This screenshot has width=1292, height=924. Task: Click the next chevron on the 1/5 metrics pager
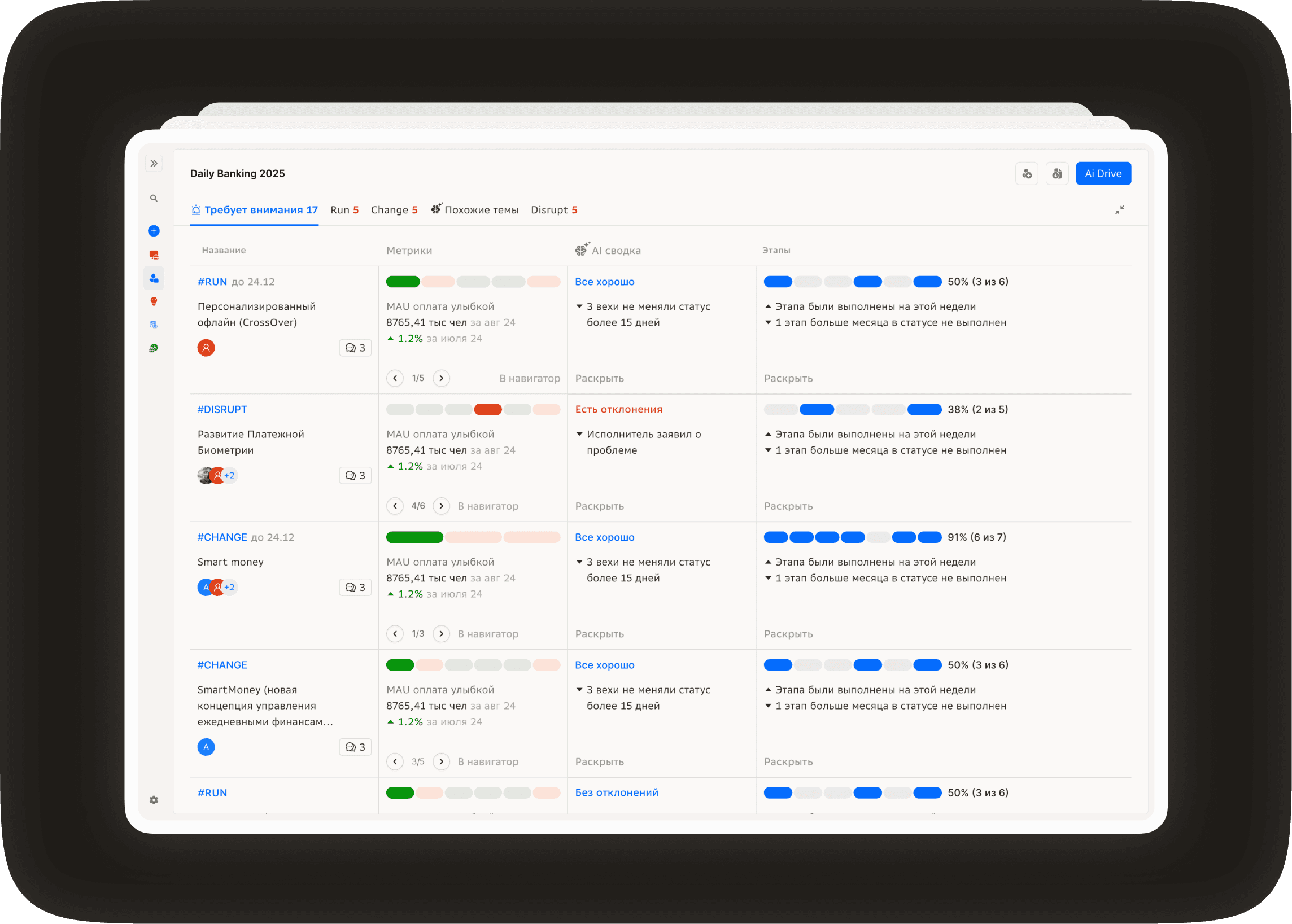tap(441, 378)
